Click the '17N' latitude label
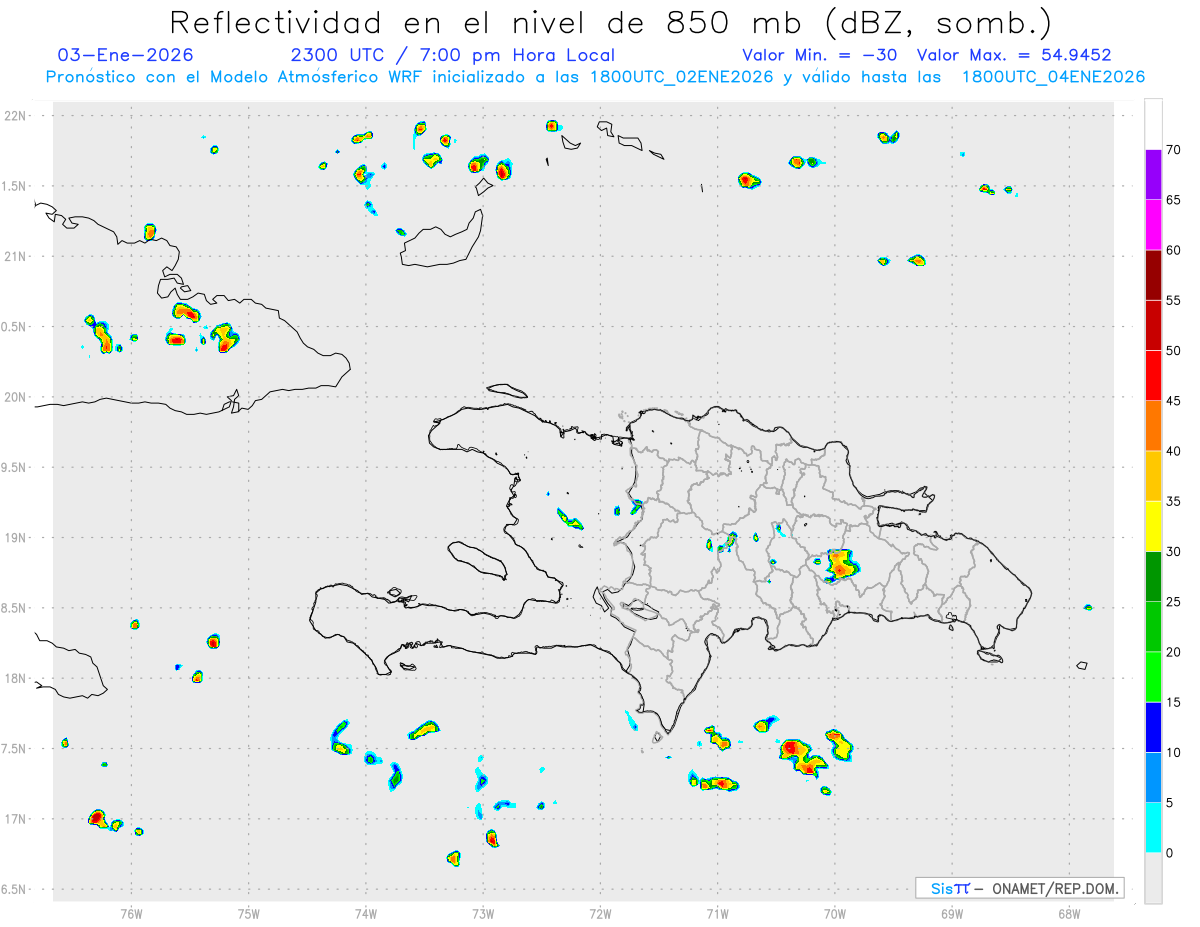This screenshot has width=1200, height=927. click(x=17, y=819)
